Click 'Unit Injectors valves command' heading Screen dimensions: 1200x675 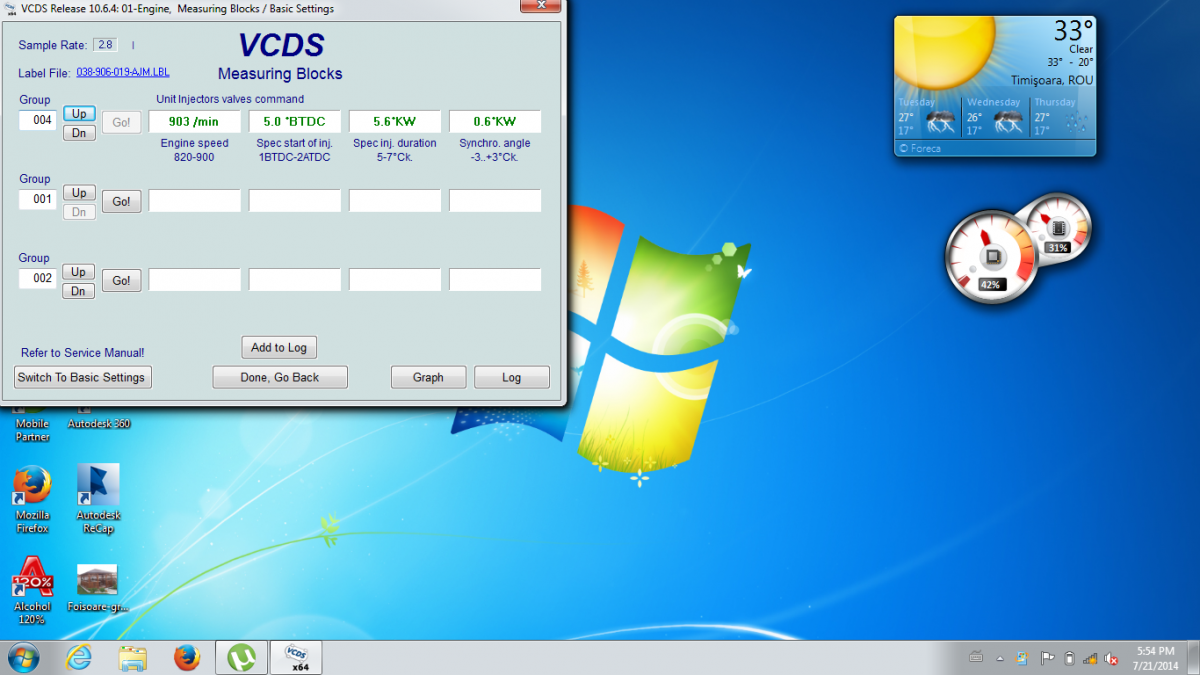pyautogui.click(x=230, y=99)
